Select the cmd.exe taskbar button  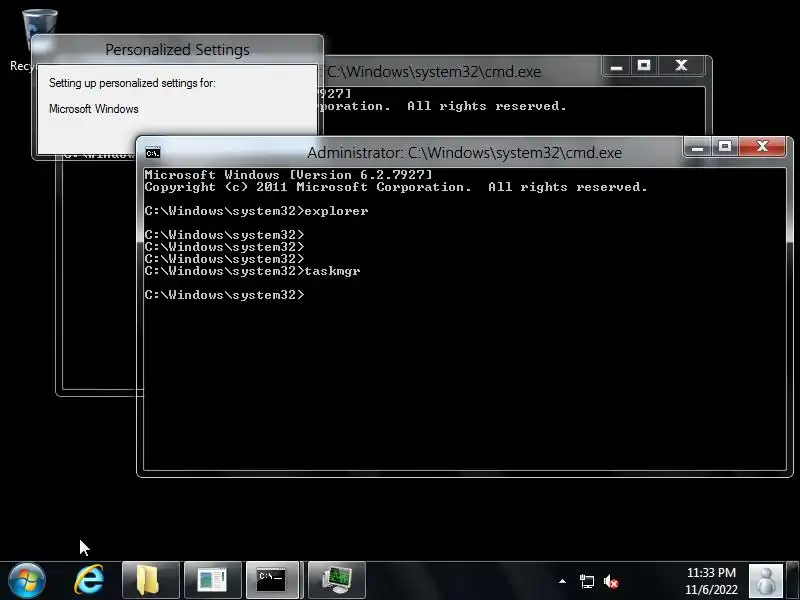272,581
